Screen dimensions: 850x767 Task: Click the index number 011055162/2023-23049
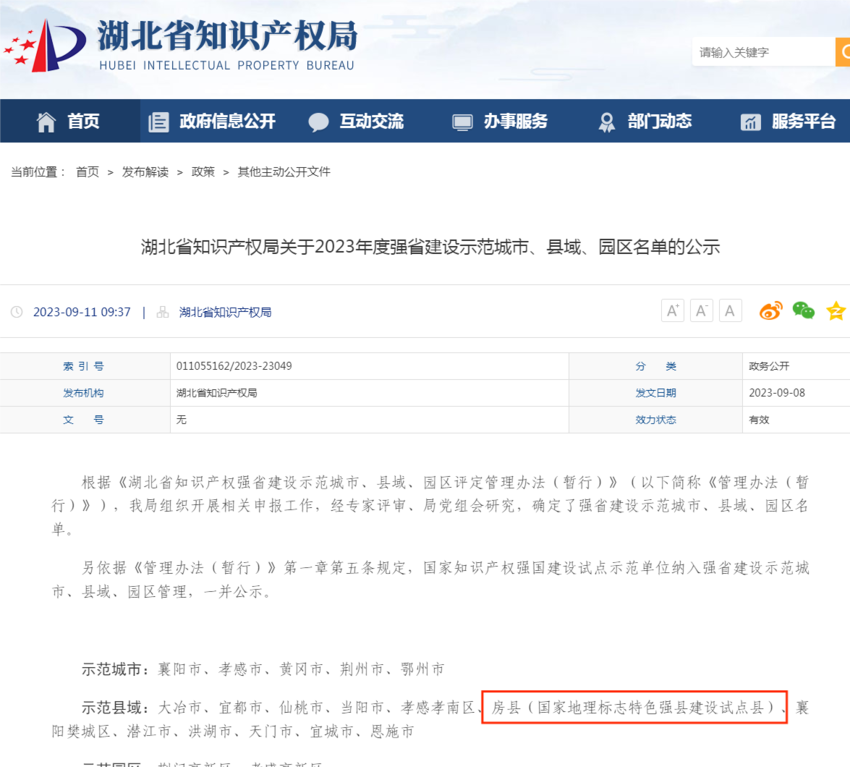pos(234,366)
